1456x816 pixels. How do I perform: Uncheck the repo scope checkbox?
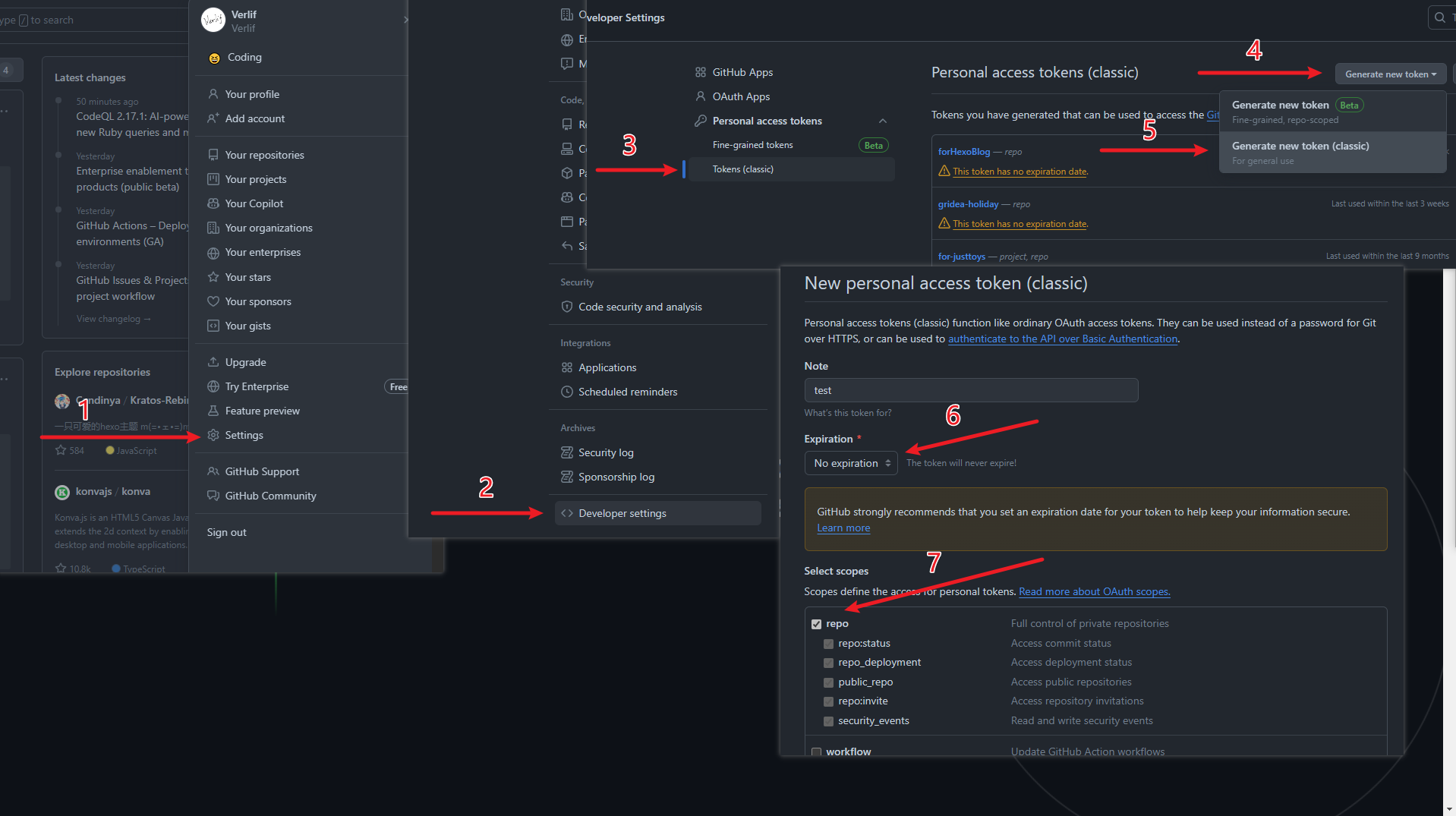click(816, 624)
